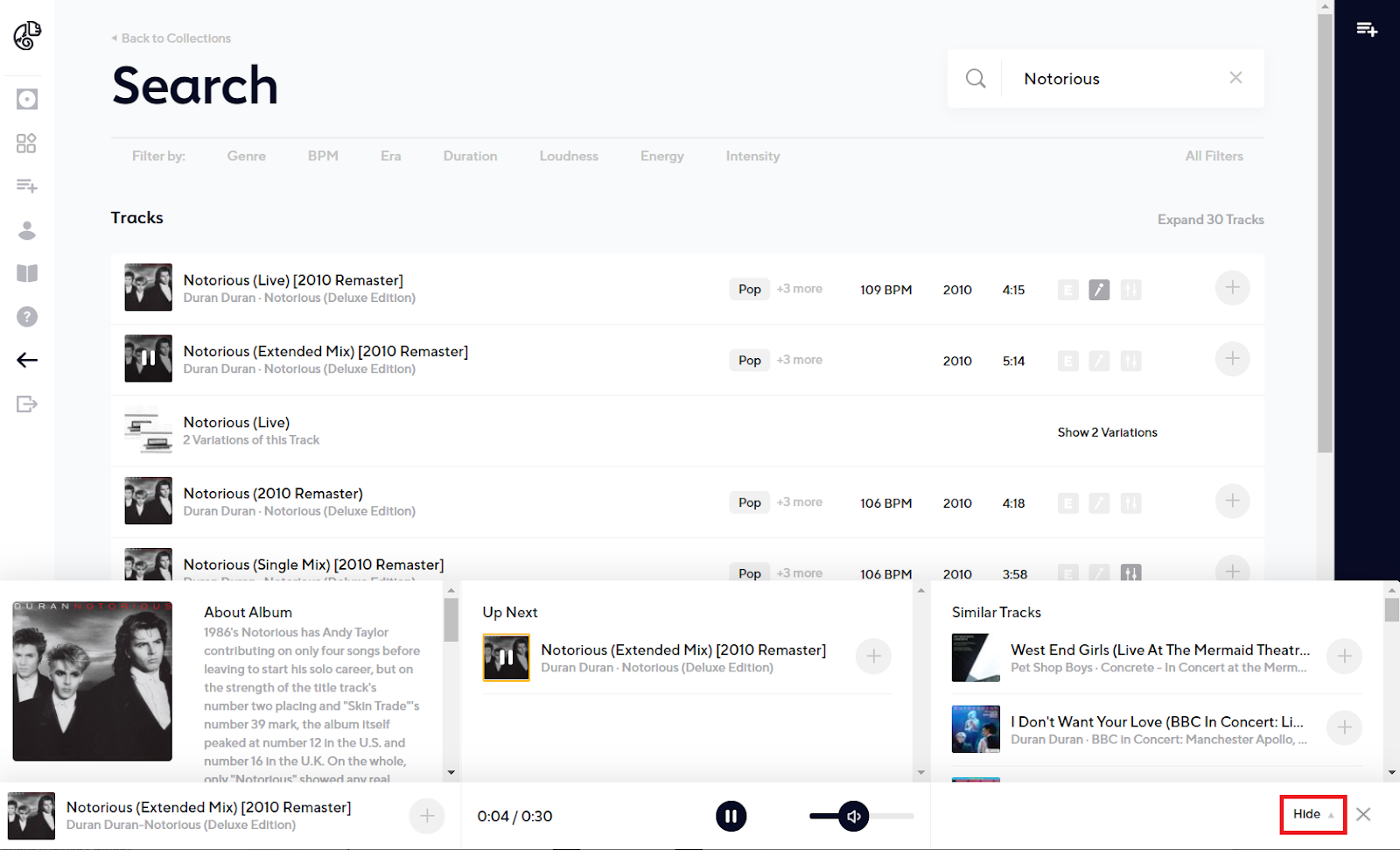Hide the expanded player panel
Screen dimensions: 1400x850
[1312, 814]
